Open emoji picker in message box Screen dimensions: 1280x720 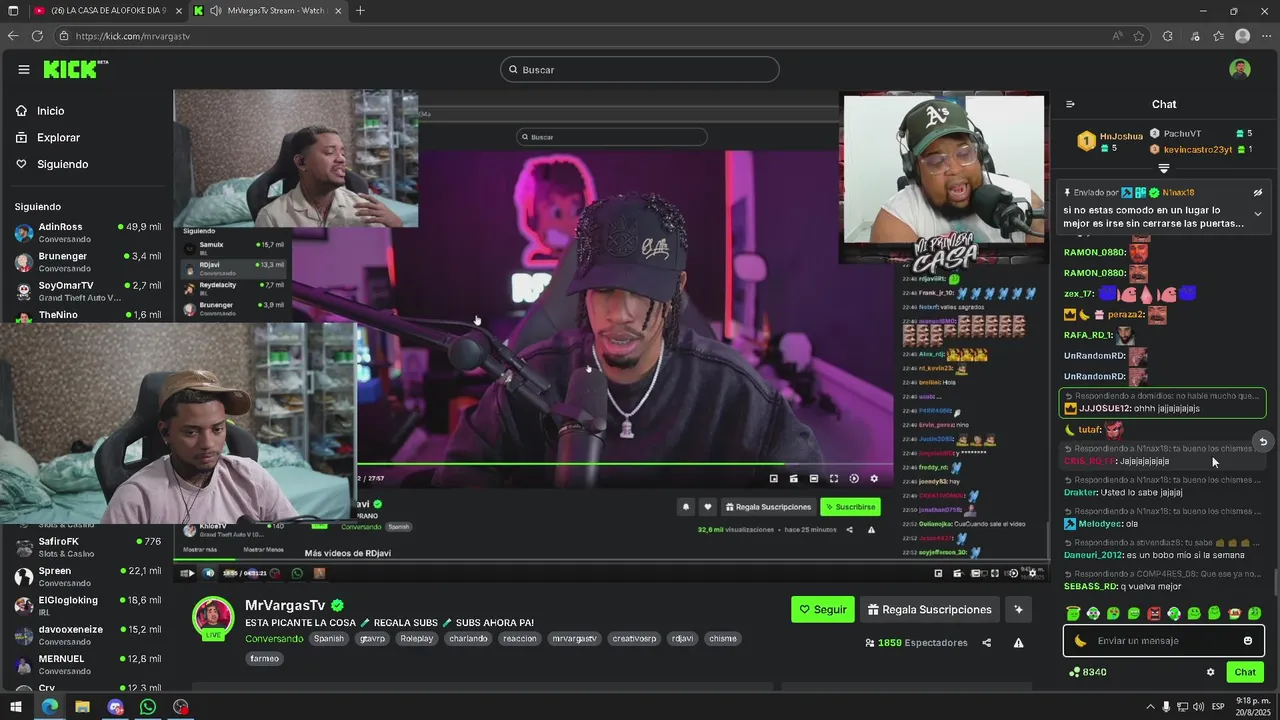[x=1248, y=641]
